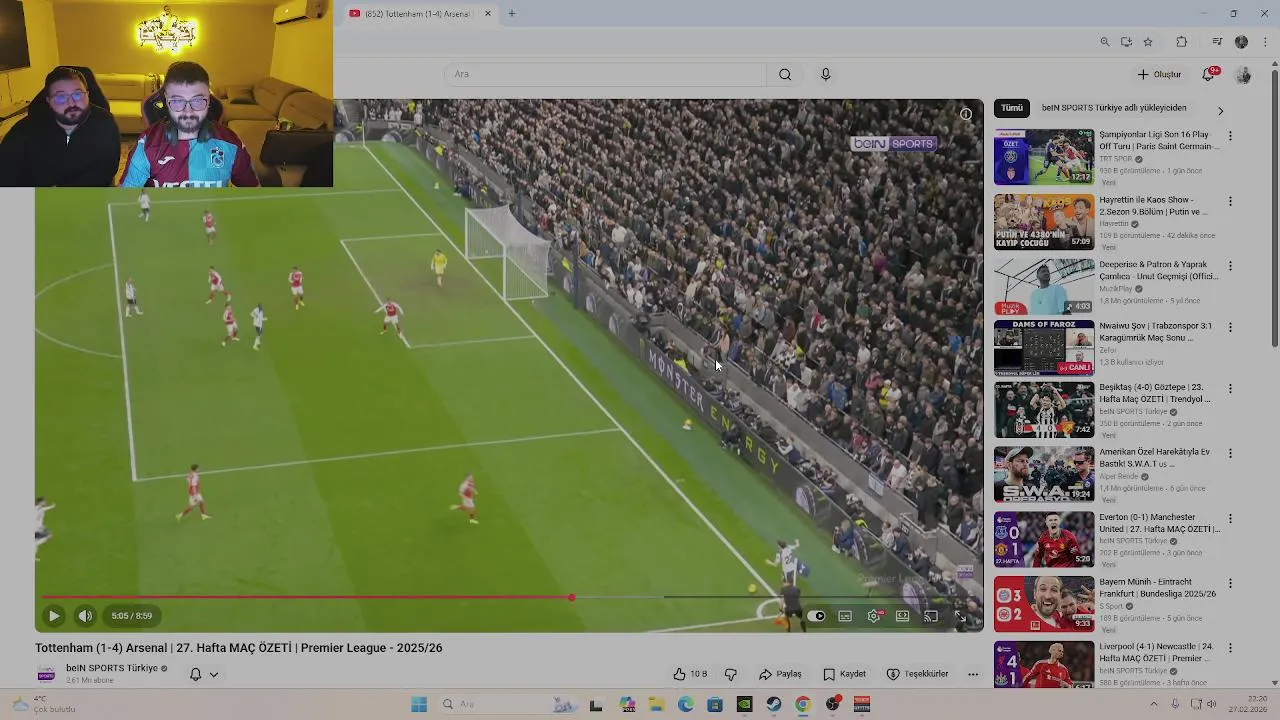The width and height of the screenshot is (1280, 720).
Task: Open Beşiktaş (4-0) Göztepe highlights title
Action: click(x=1154, y=393)
